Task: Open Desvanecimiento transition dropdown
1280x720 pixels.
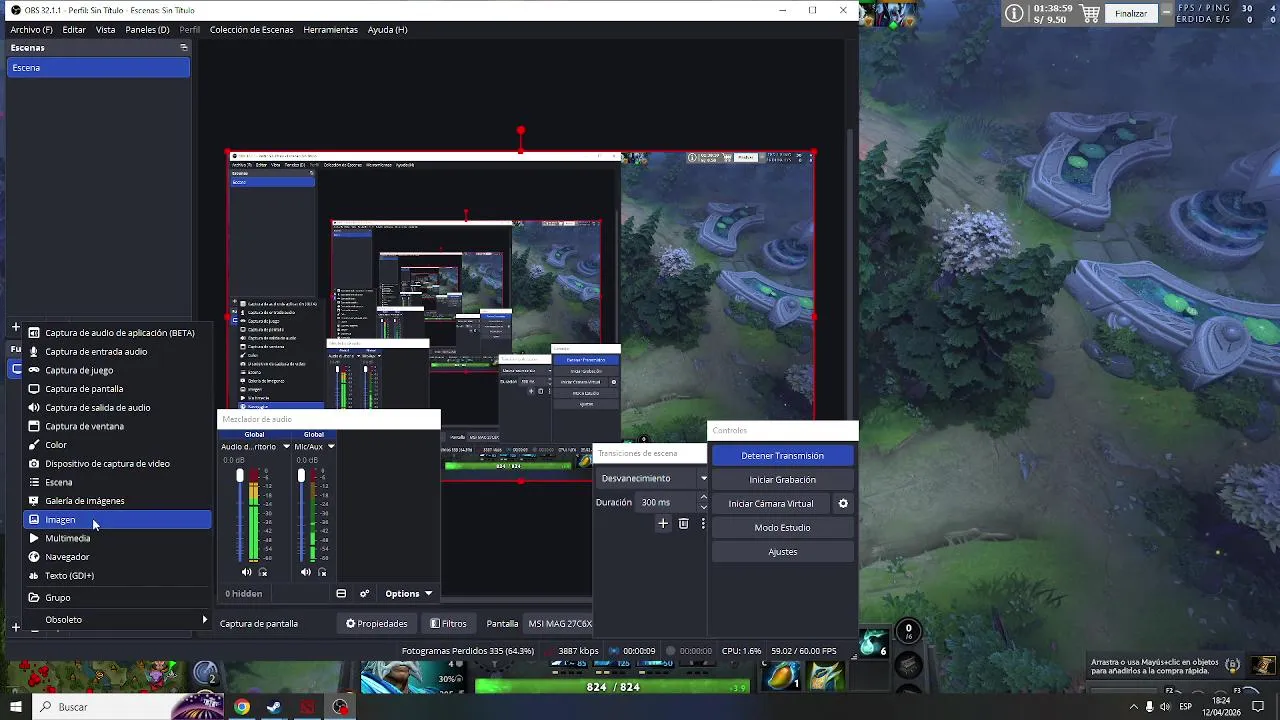Action: [x=653, y=479]
